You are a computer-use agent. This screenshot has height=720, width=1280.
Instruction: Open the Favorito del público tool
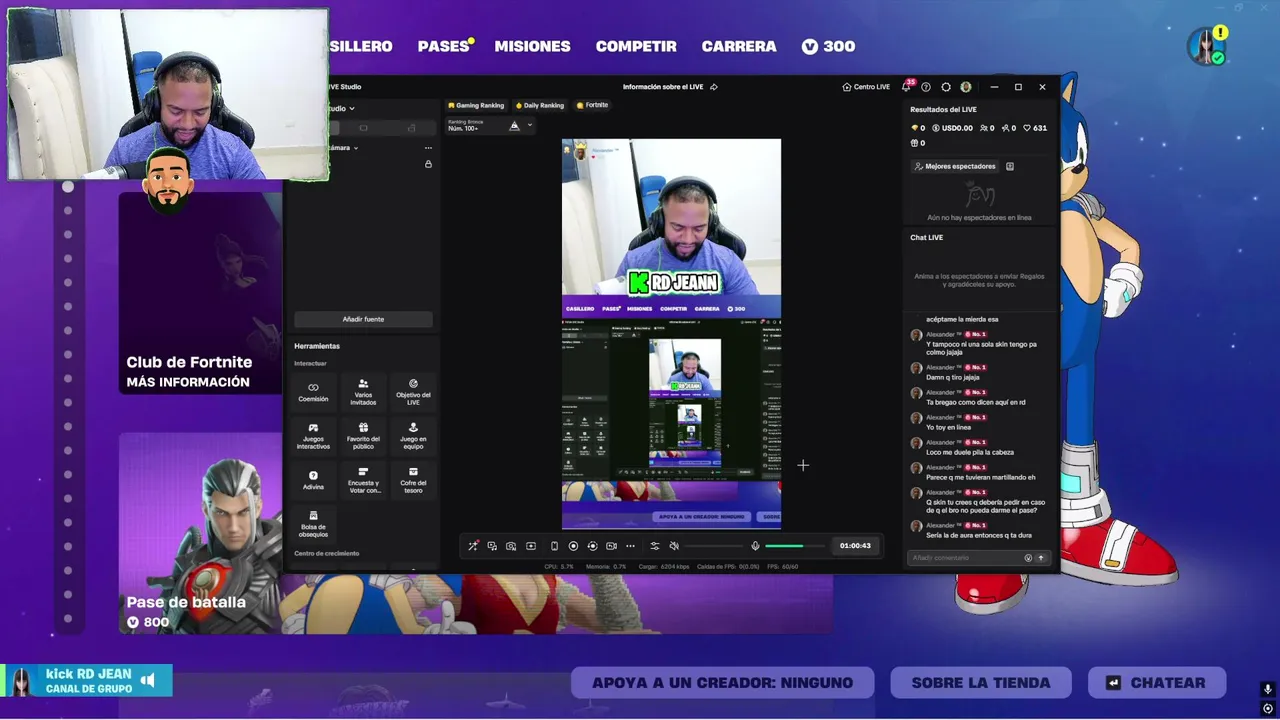[x=363, y=435]
